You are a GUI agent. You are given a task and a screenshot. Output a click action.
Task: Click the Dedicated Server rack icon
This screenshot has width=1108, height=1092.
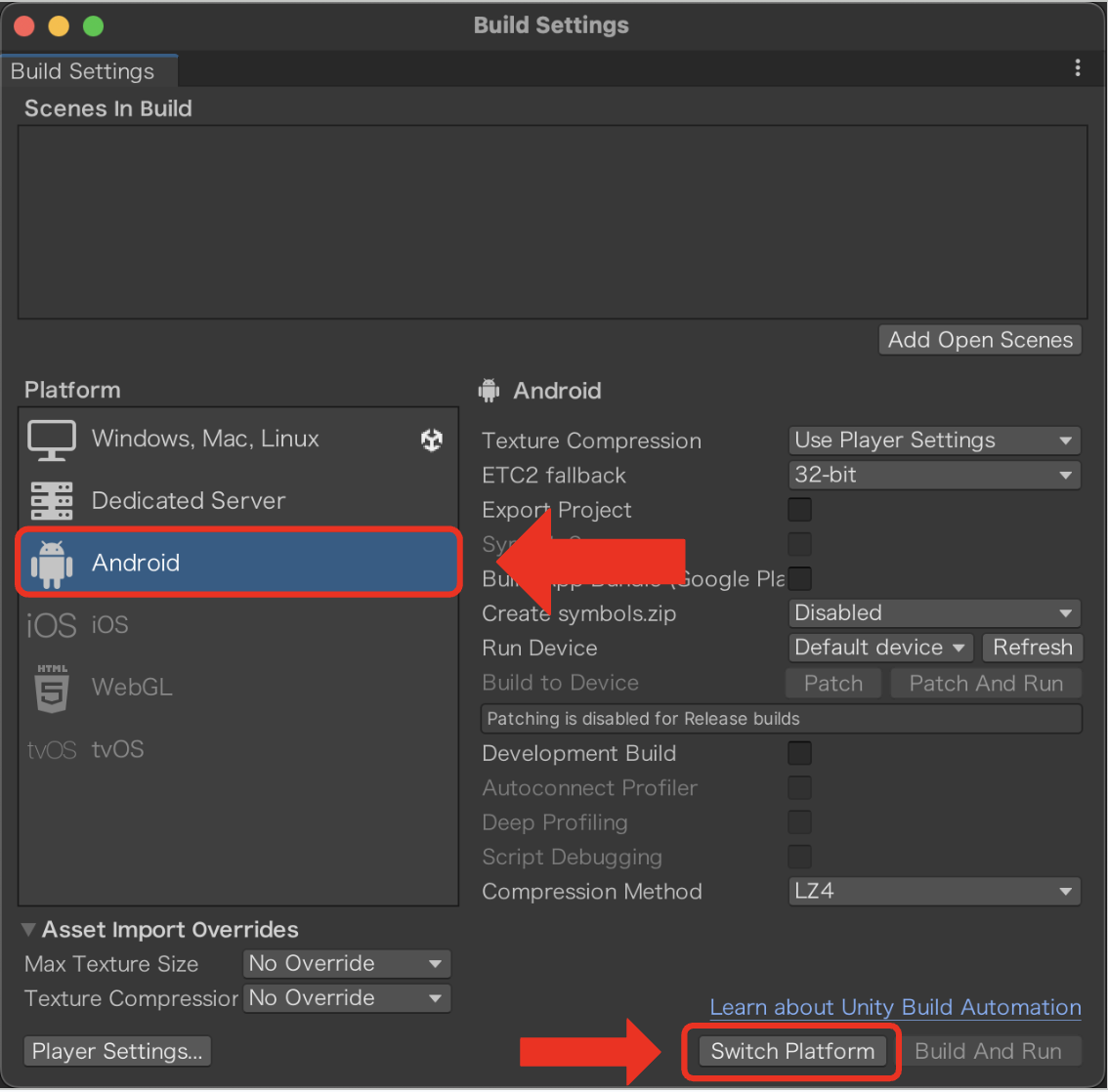click(x=52, y=501)
